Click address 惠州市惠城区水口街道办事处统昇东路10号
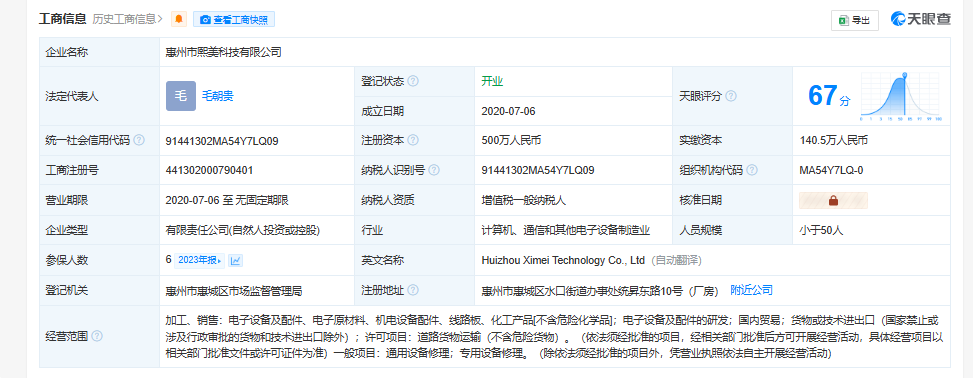Screen dimensions: 973x378 582,290
